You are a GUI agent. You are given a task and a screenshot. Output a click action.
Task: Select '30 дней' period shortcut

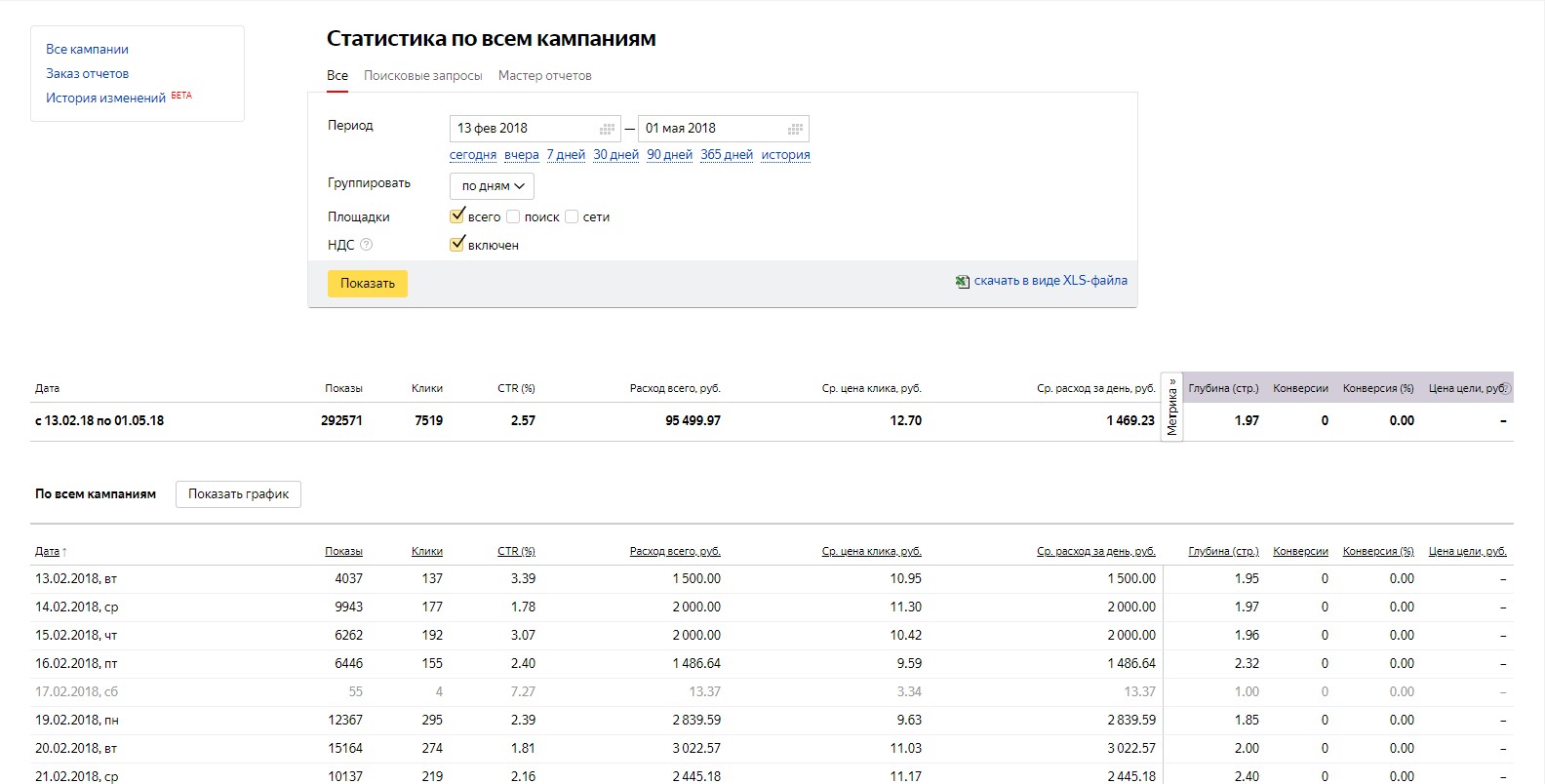point(615,154)
